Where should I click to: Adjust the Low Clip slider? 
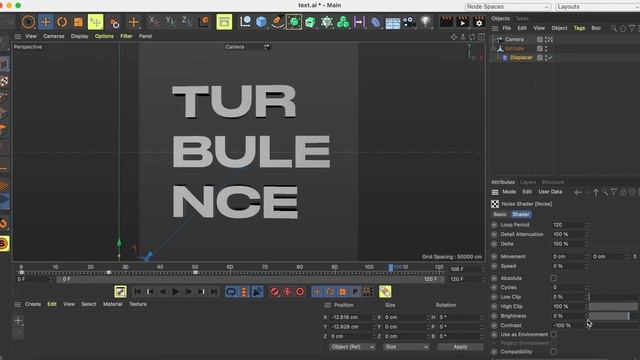[613, 297]
